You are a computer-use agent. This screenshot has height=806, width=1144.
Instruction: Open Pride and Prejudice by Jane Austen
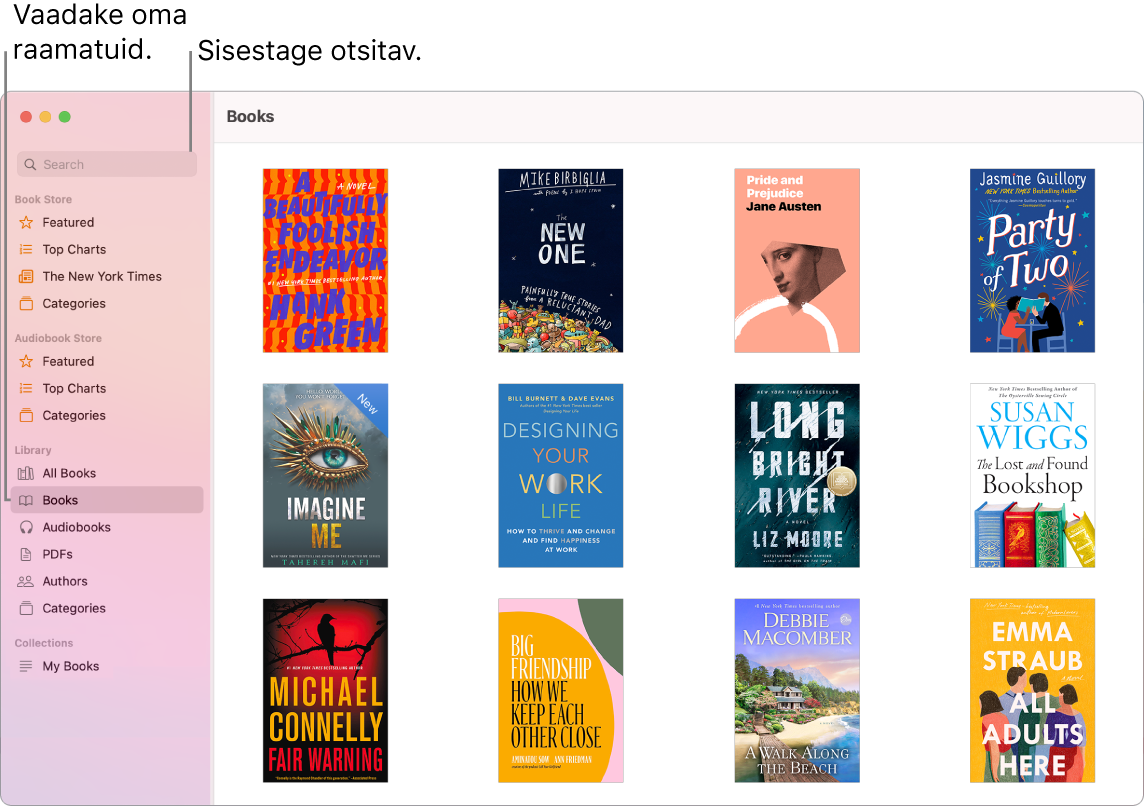(796, 260)
